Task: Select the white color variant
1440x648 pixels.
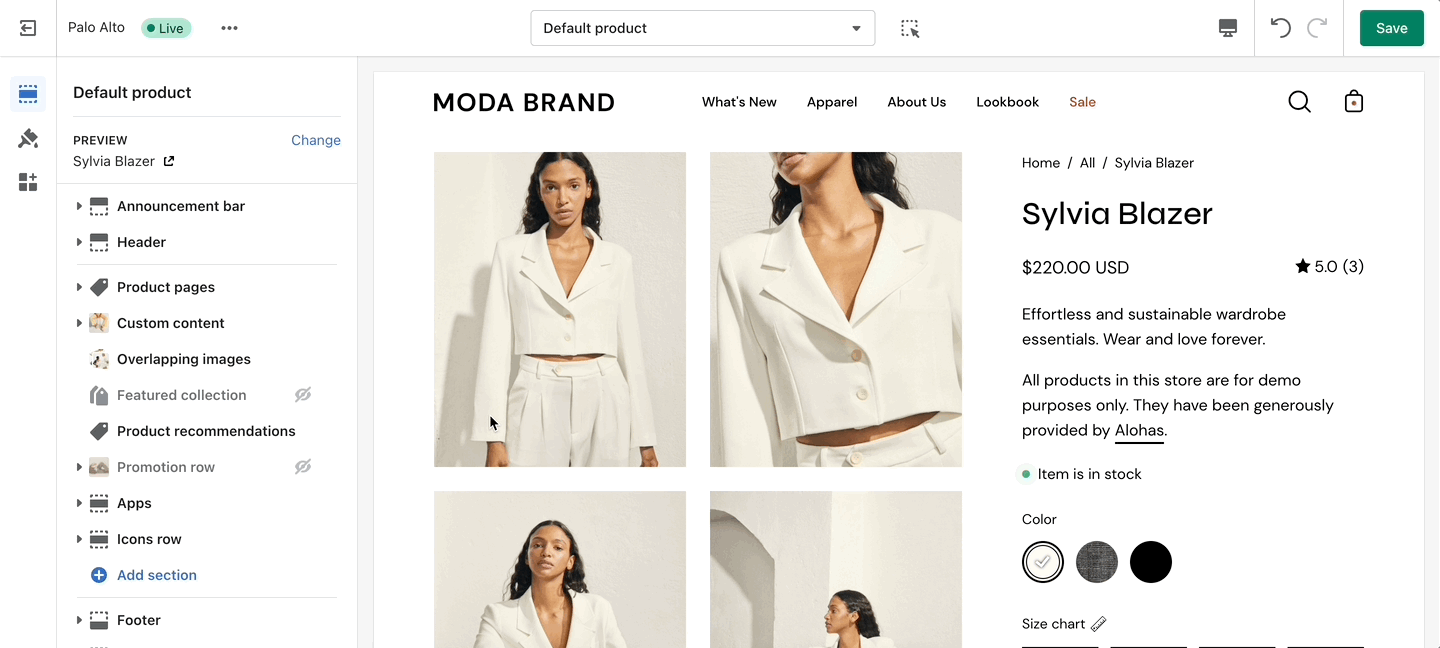Action: [1043, 562]
